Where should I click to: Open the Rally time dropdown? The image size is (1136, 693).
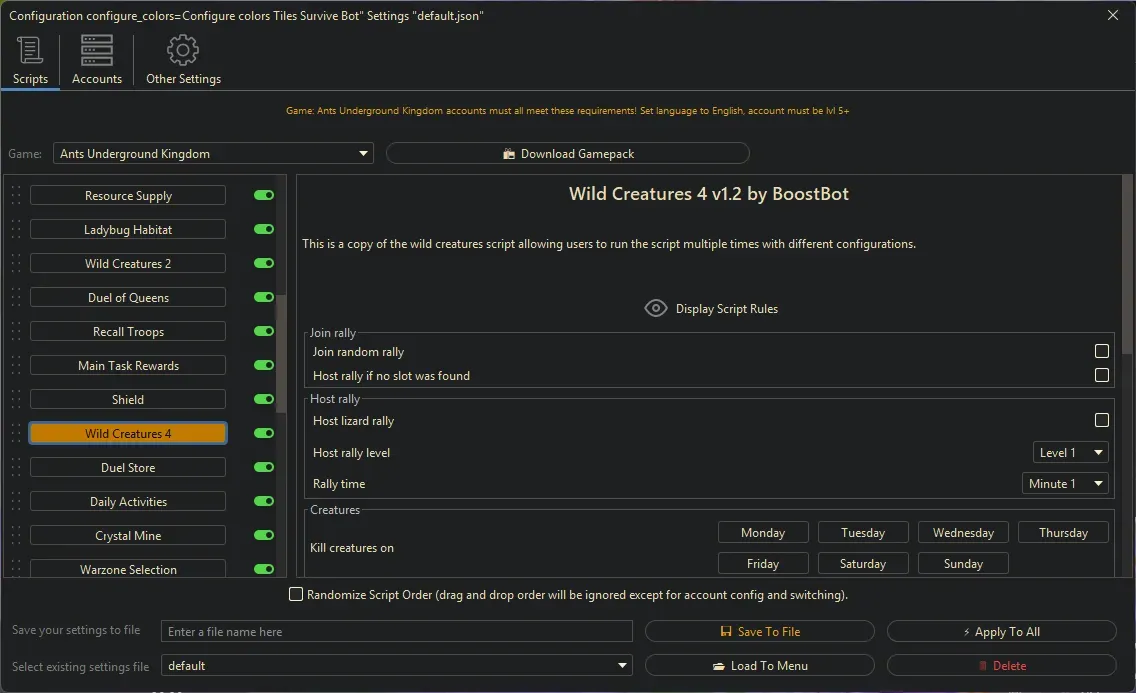tap(1064, 484)
